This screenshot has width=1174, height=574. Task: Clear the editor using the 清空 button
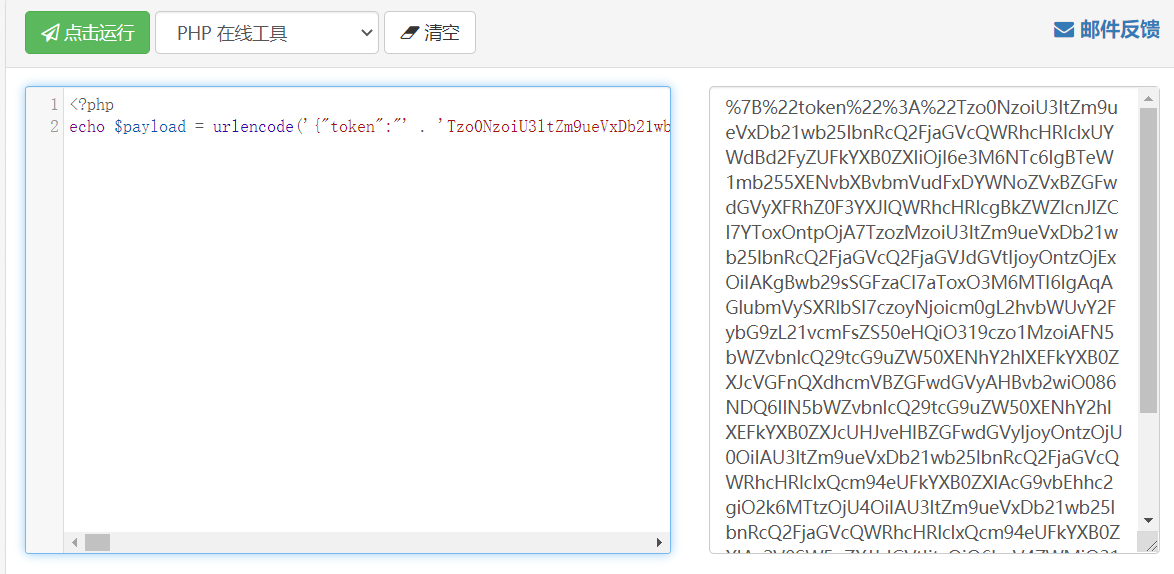click(430, 33)
